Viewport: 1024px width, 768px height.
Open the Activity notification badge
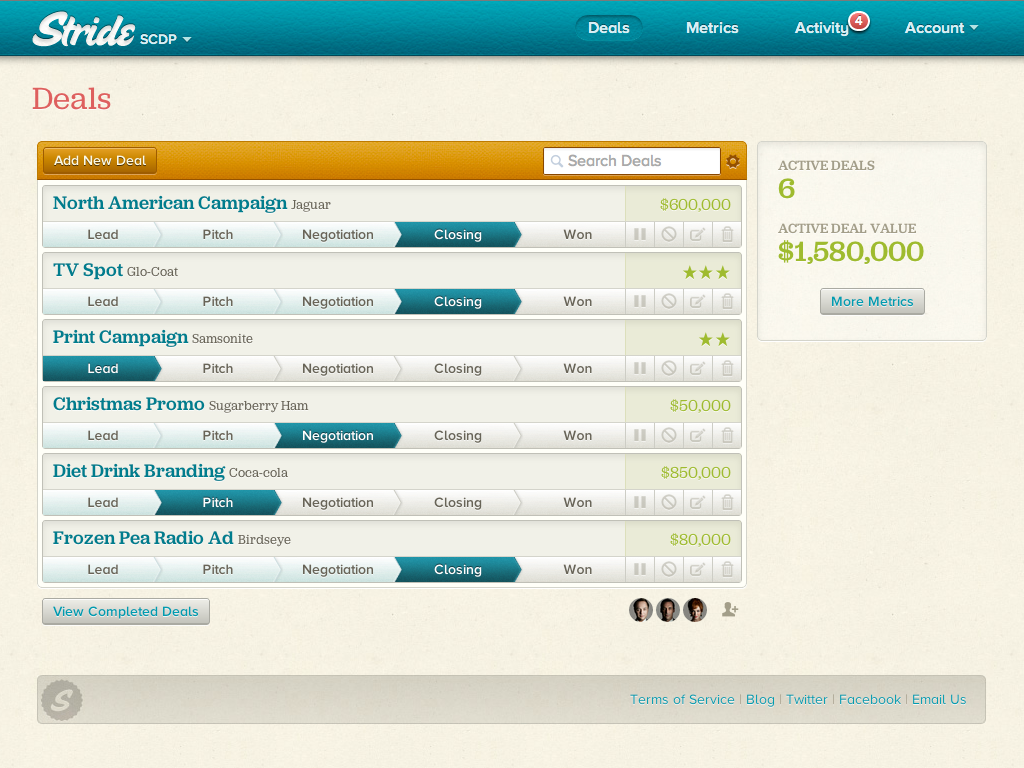859,21
